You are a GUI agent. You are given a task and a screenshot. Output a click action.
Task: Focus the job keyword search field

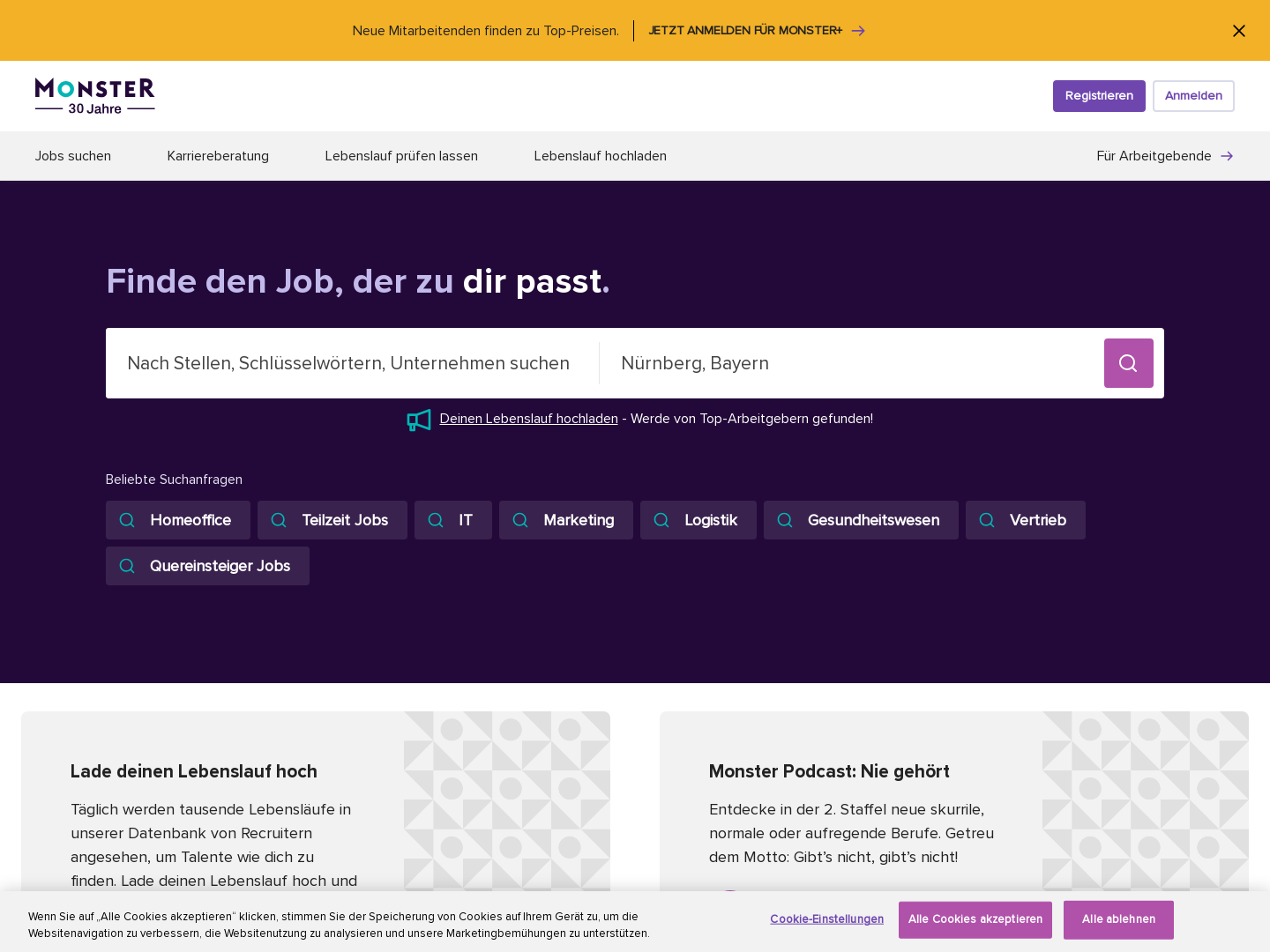coord(353,363)
